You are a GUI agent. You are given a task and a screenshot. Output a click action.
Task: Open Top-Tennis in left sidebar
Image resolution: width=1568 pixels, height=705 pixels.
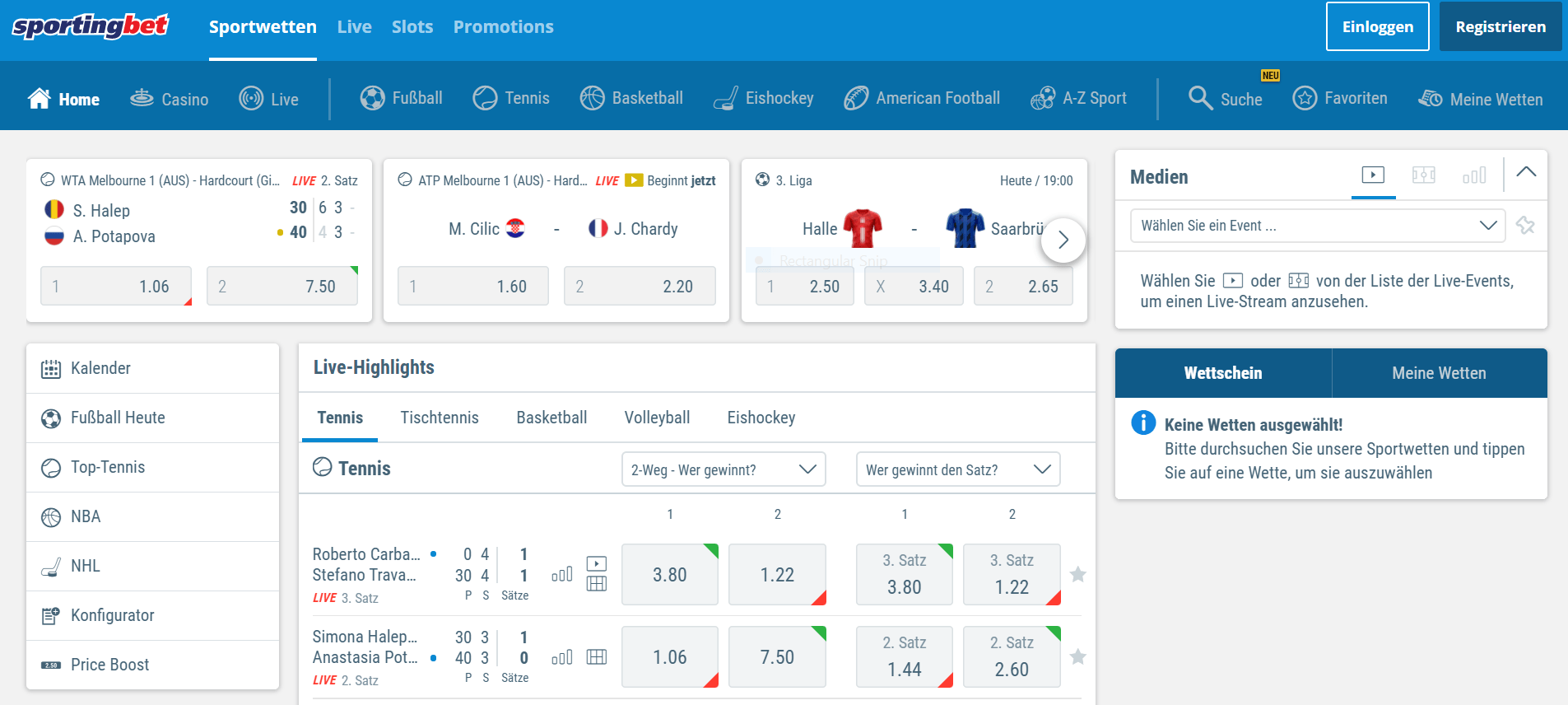point(153,467)
